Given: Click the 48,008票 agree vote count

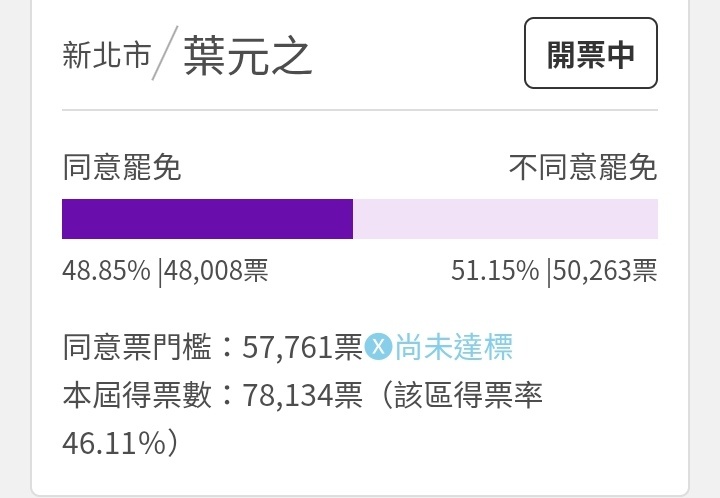Looking at the screenshot, I should point(216,270).
